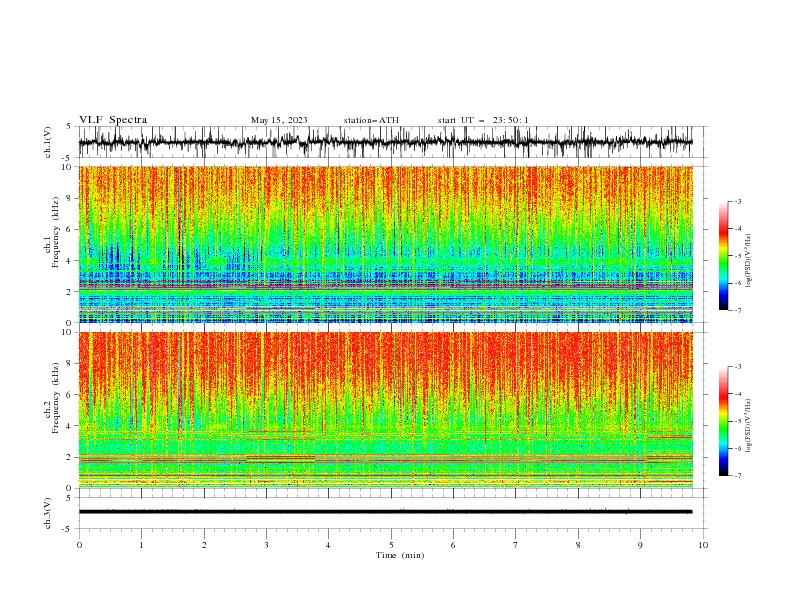Click time axis tick label "3"

266,545
